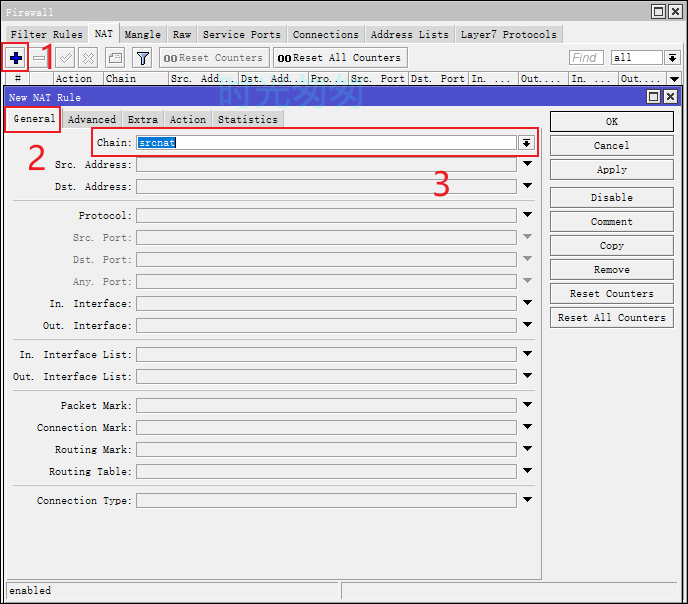The width and height of the screenshot is (688, 604).
Task: Click the Remove button
Action: tap(612, 270)
